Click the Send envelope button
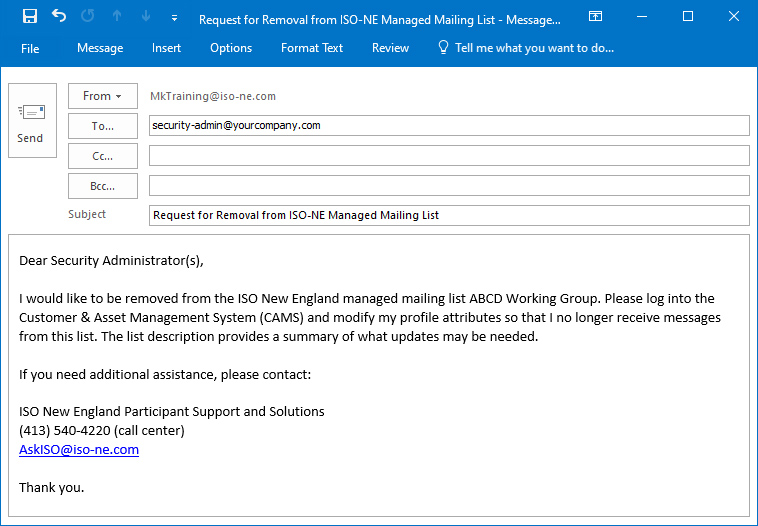The image size is (758, 526). click(31, 120)
